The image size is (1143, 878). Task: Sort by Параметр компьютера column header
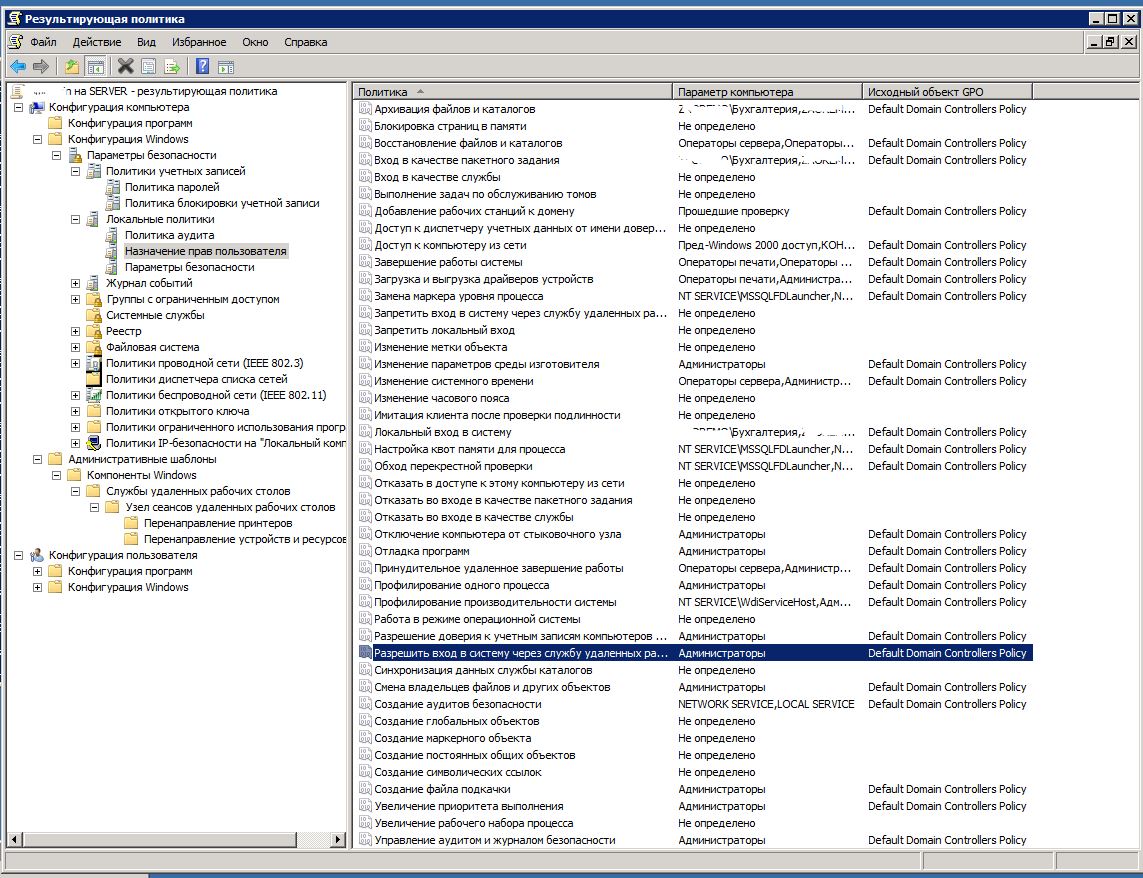[x=767, y=92]
